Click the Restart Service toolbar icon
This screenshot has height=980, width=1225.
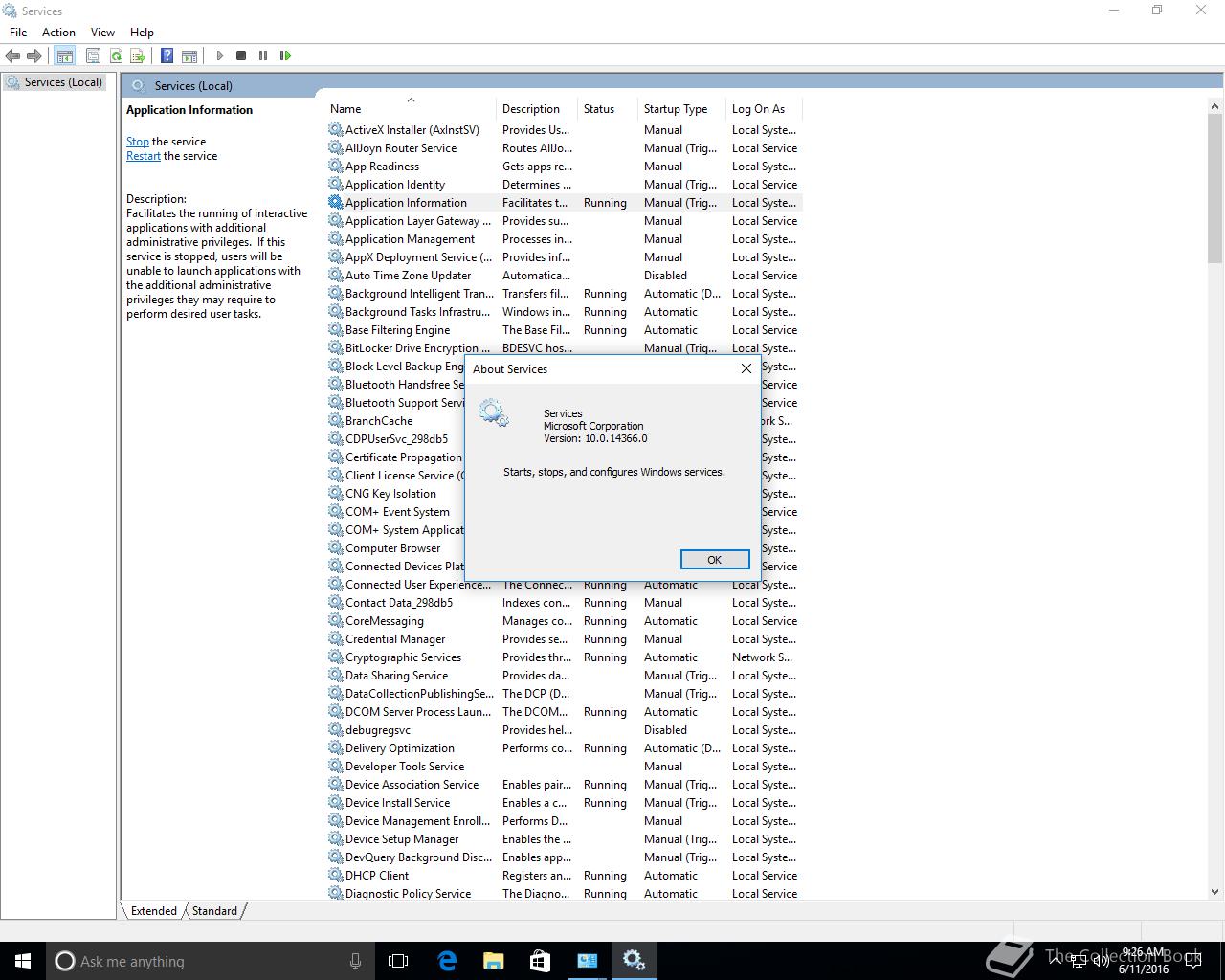285,56
